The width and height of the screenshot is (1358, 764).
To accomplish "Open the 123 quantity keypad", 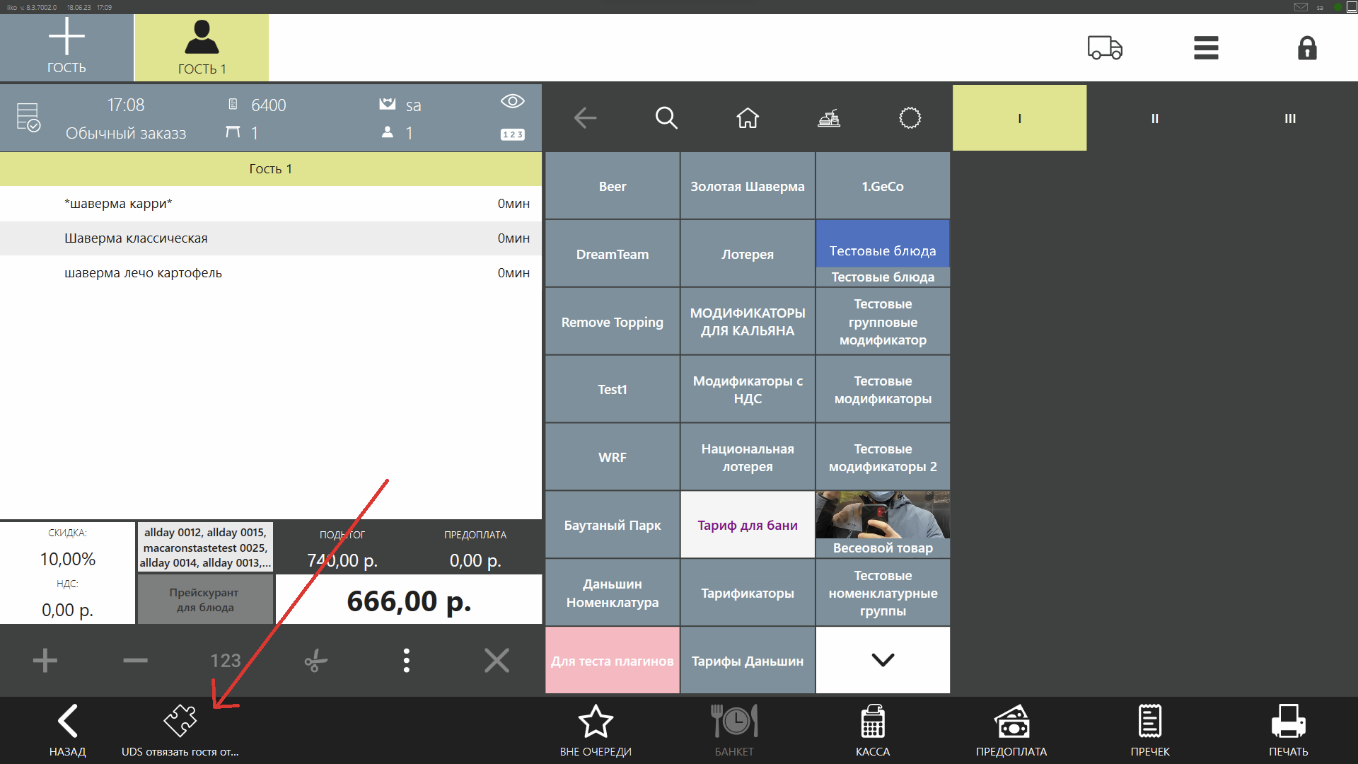I will pos(225,660).
